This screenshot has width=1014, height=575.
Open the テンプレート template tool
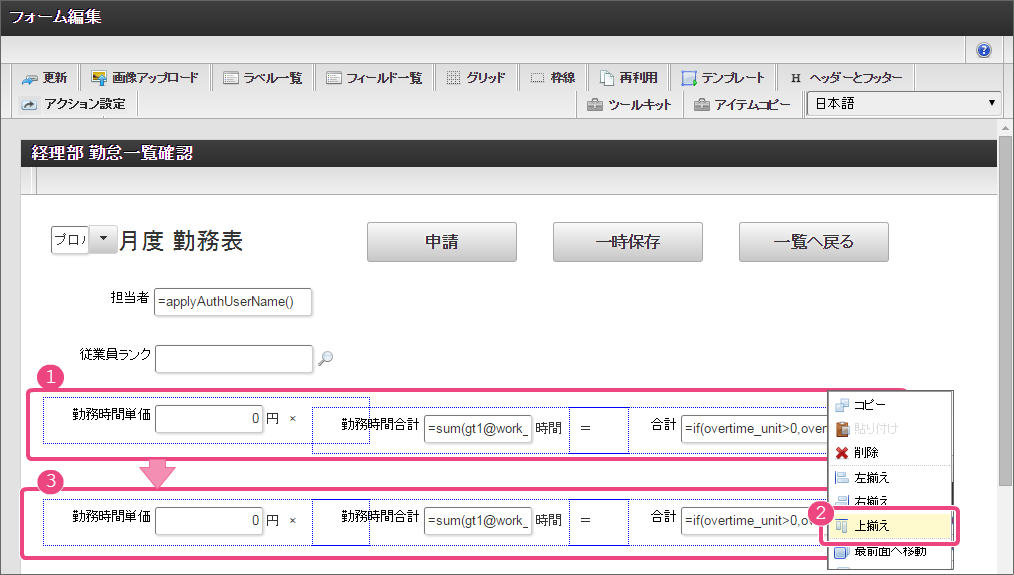point(723,78)
